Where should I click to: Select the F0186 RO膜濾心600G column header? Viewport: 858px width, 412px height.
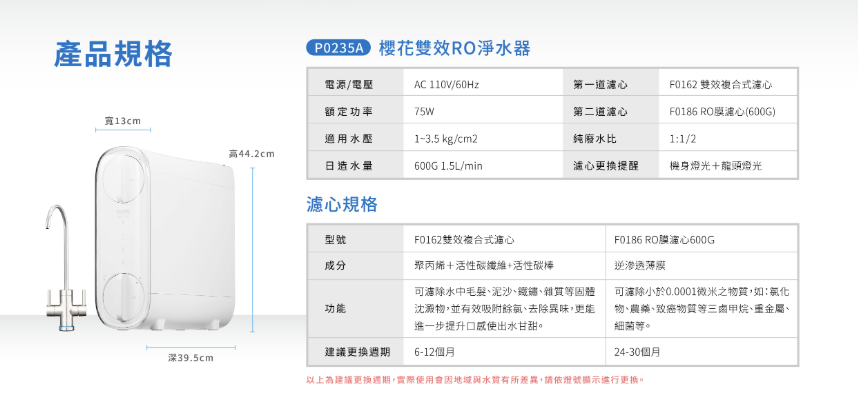pos(664,240)
